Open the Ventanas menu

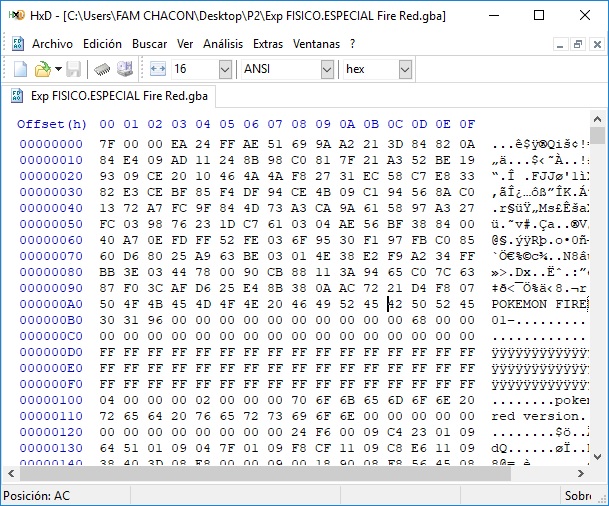click(x=317, y=44)
